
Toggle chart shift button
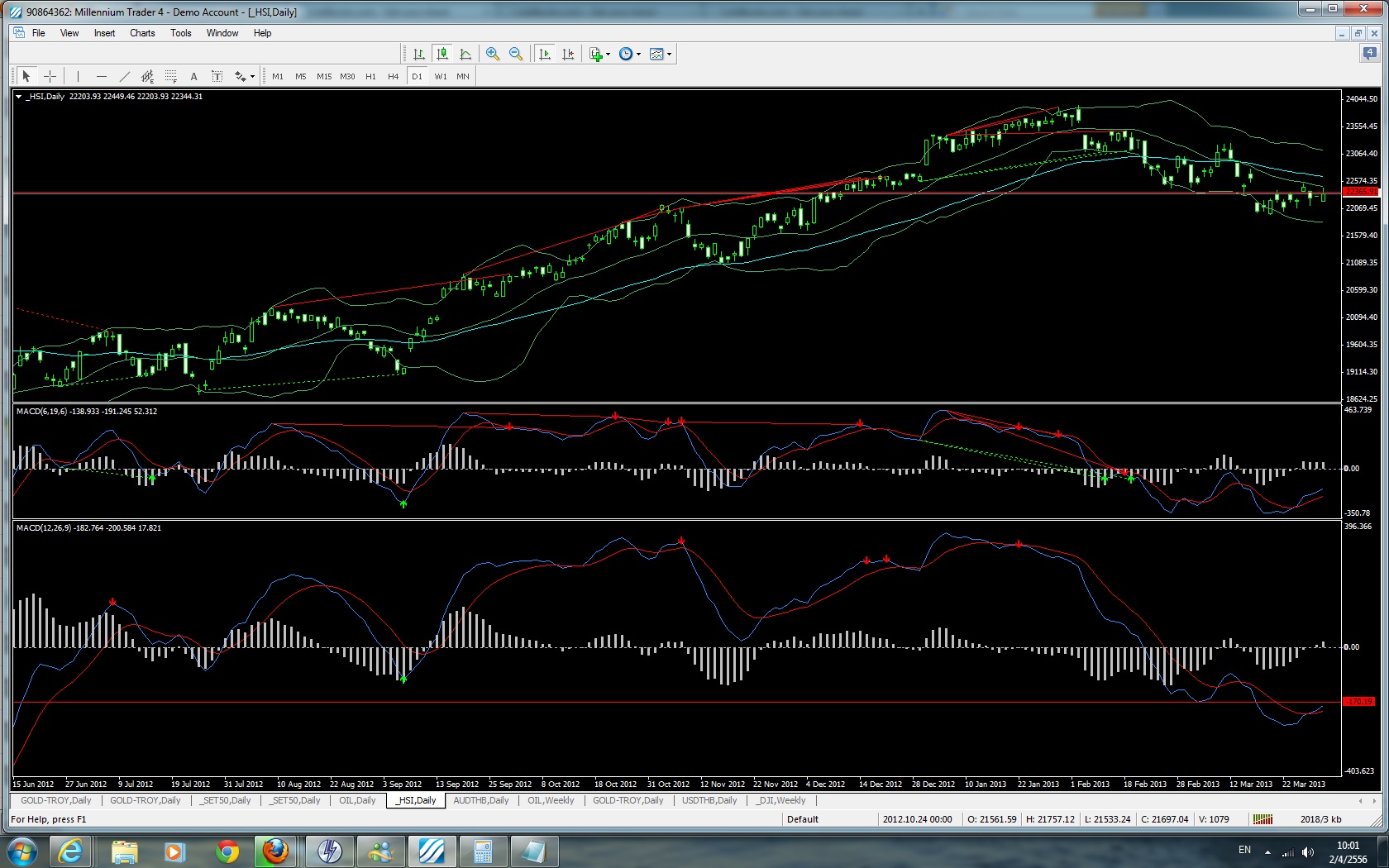click(568, 54)
